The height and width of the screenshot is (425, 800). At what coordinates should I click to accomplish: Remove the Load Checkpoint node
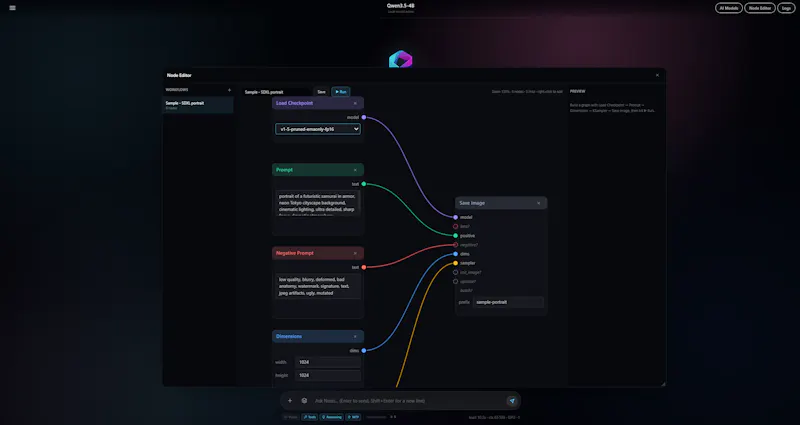[355, 103]
